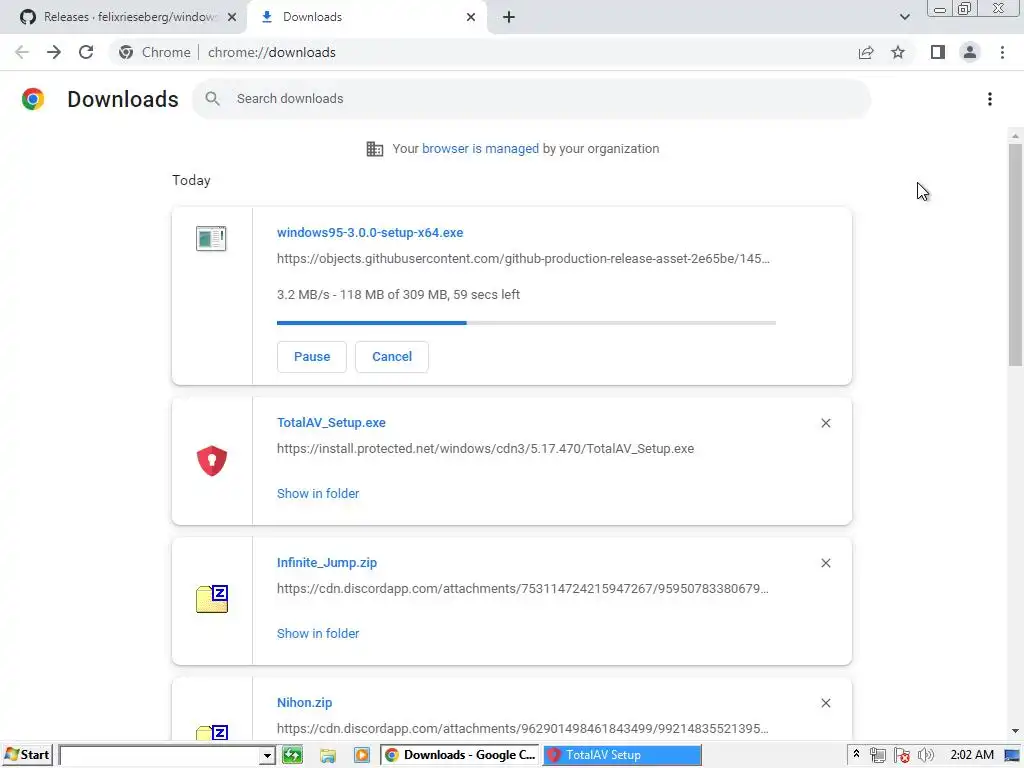Open the media player taskbar icon
The image size is (1024, 768).
pyautogui.click(x=361, y=756)
